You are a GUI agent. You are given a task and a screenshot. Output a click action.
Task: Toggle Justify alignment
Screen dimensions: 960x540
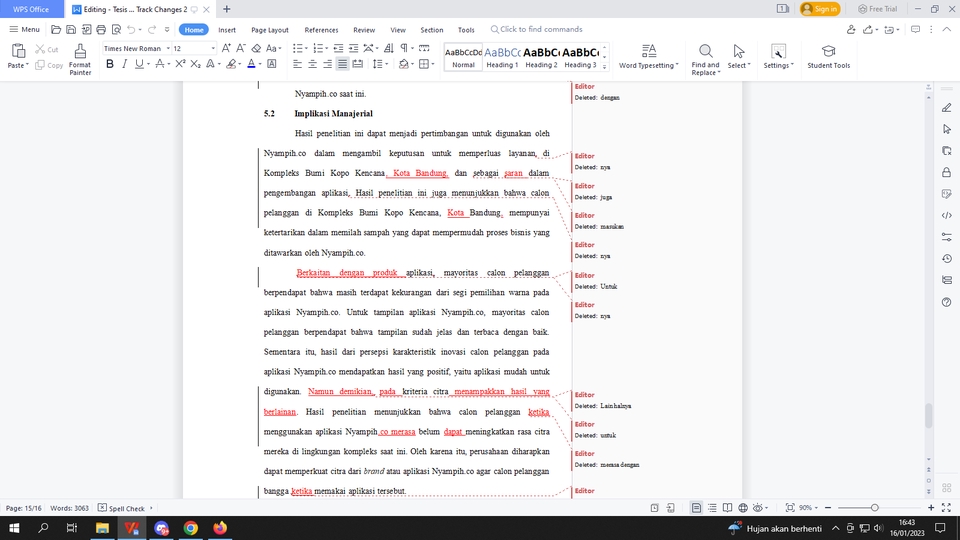pyautogui.click(x=342, y=64)
